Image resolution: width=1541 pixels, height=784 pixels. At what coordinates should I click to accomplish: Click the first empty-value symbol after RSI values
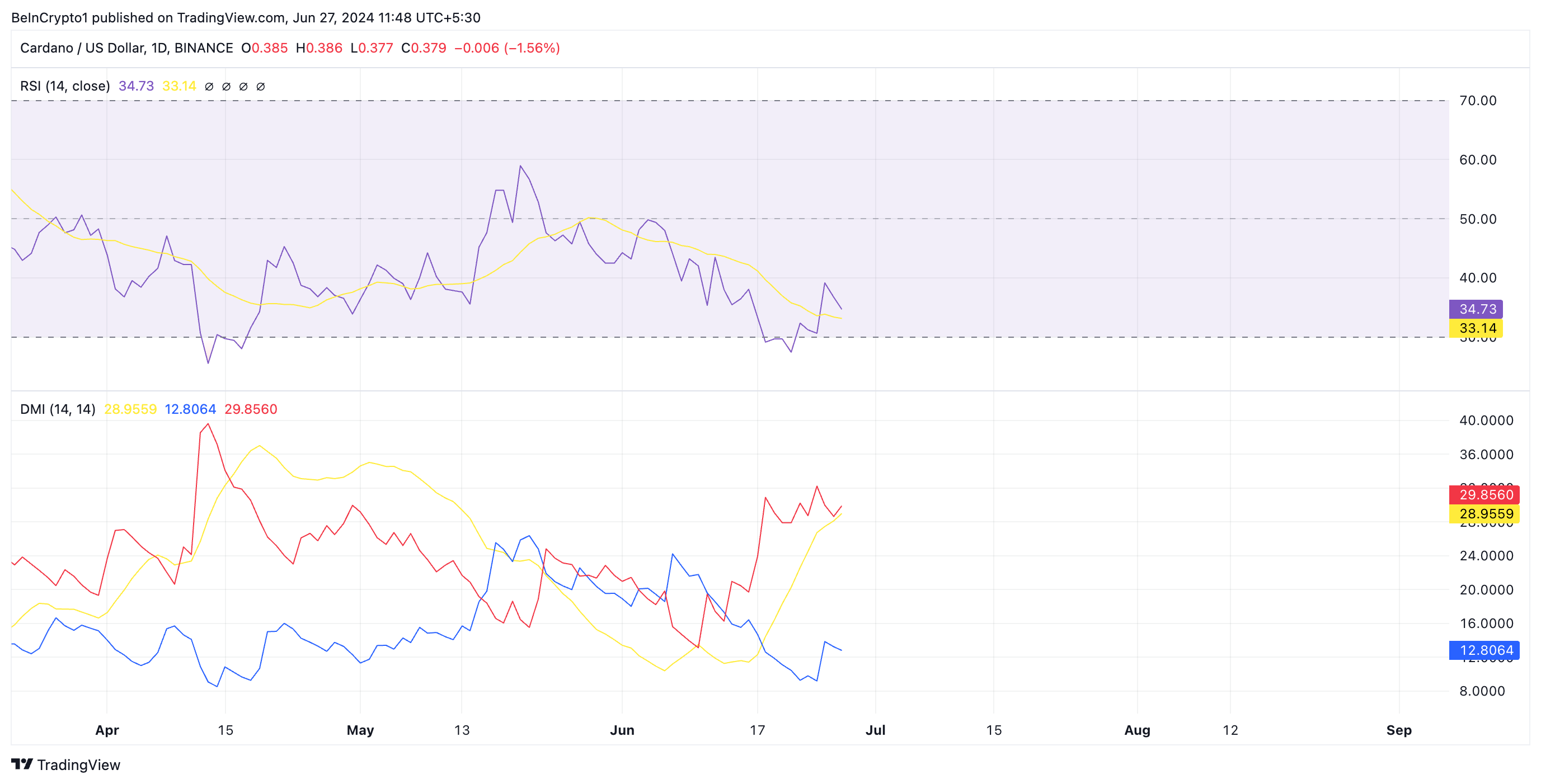pos(209,86)
